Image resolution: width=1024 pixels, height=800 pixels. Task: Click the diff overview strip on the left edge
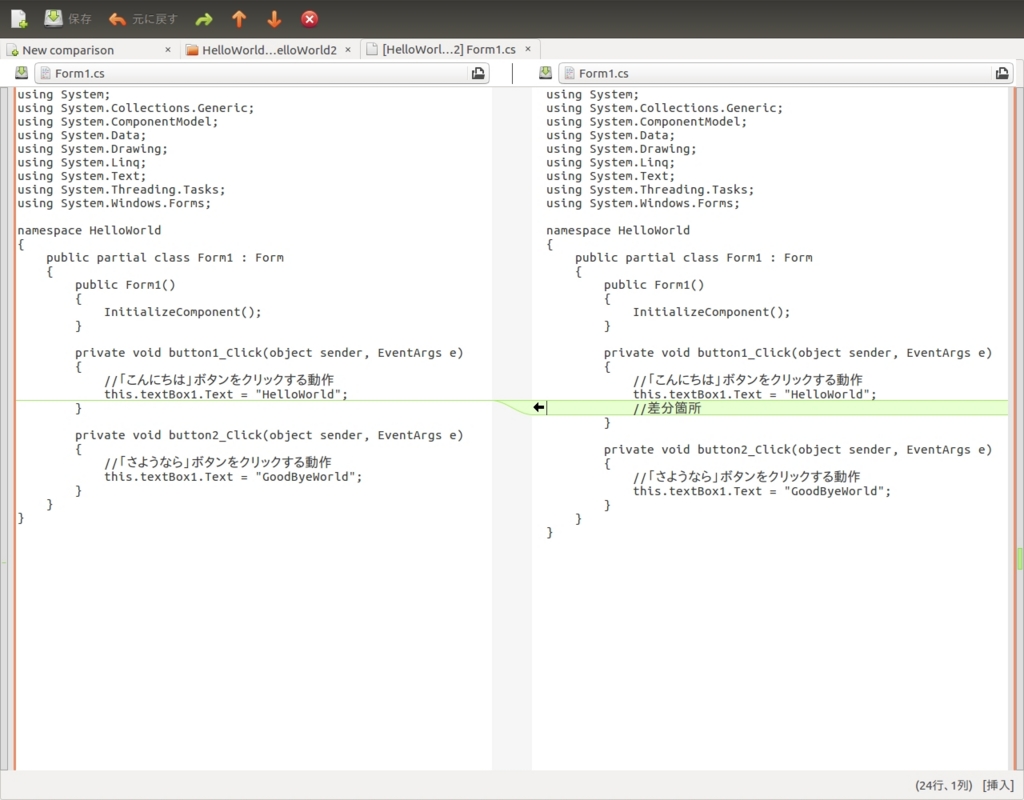[x=4, y=400]
